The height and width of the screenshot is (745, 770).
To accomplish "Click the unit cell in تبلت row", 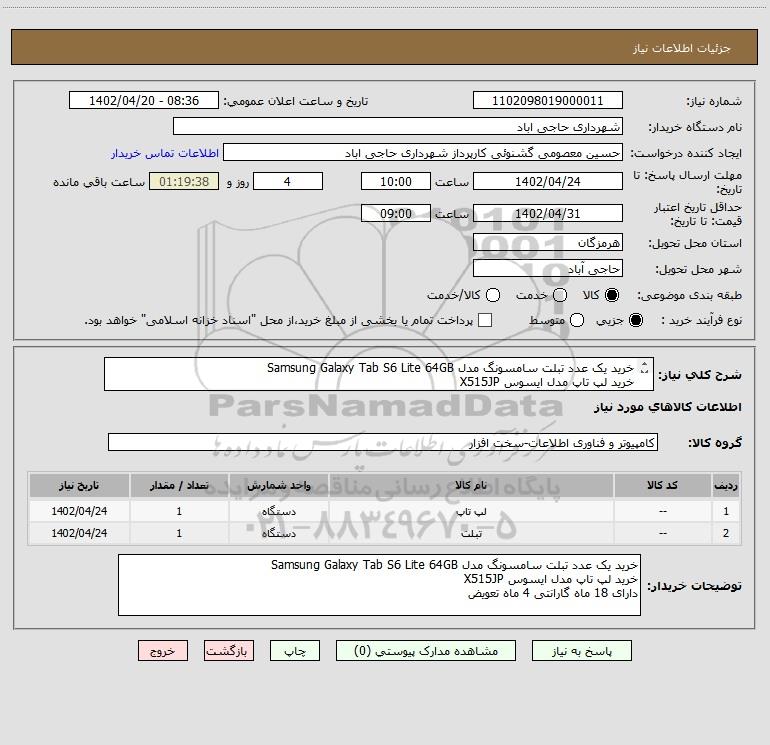I will pyautogui.click(x=278, y=533).
